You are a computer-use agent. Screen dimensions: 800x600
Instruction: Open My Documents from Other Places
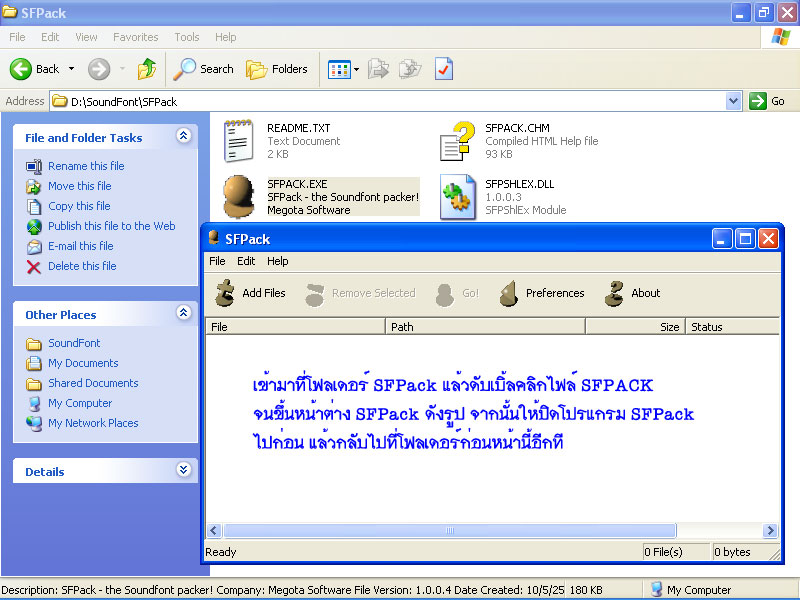click(83, 363)
